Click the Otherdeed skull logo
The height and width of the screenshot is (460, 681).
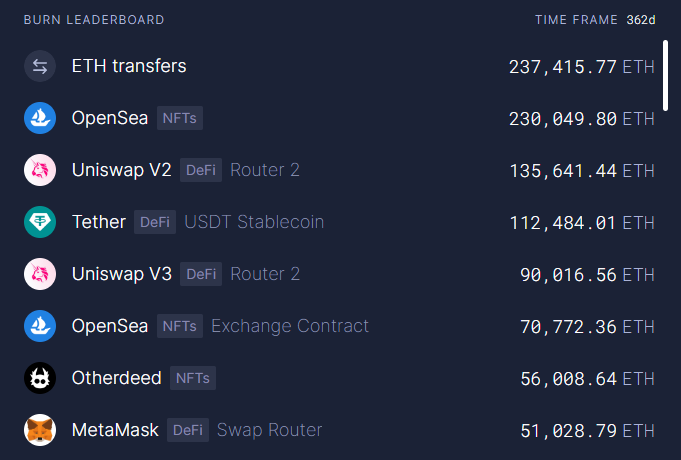pyautogui.click(x=40, y=378)
